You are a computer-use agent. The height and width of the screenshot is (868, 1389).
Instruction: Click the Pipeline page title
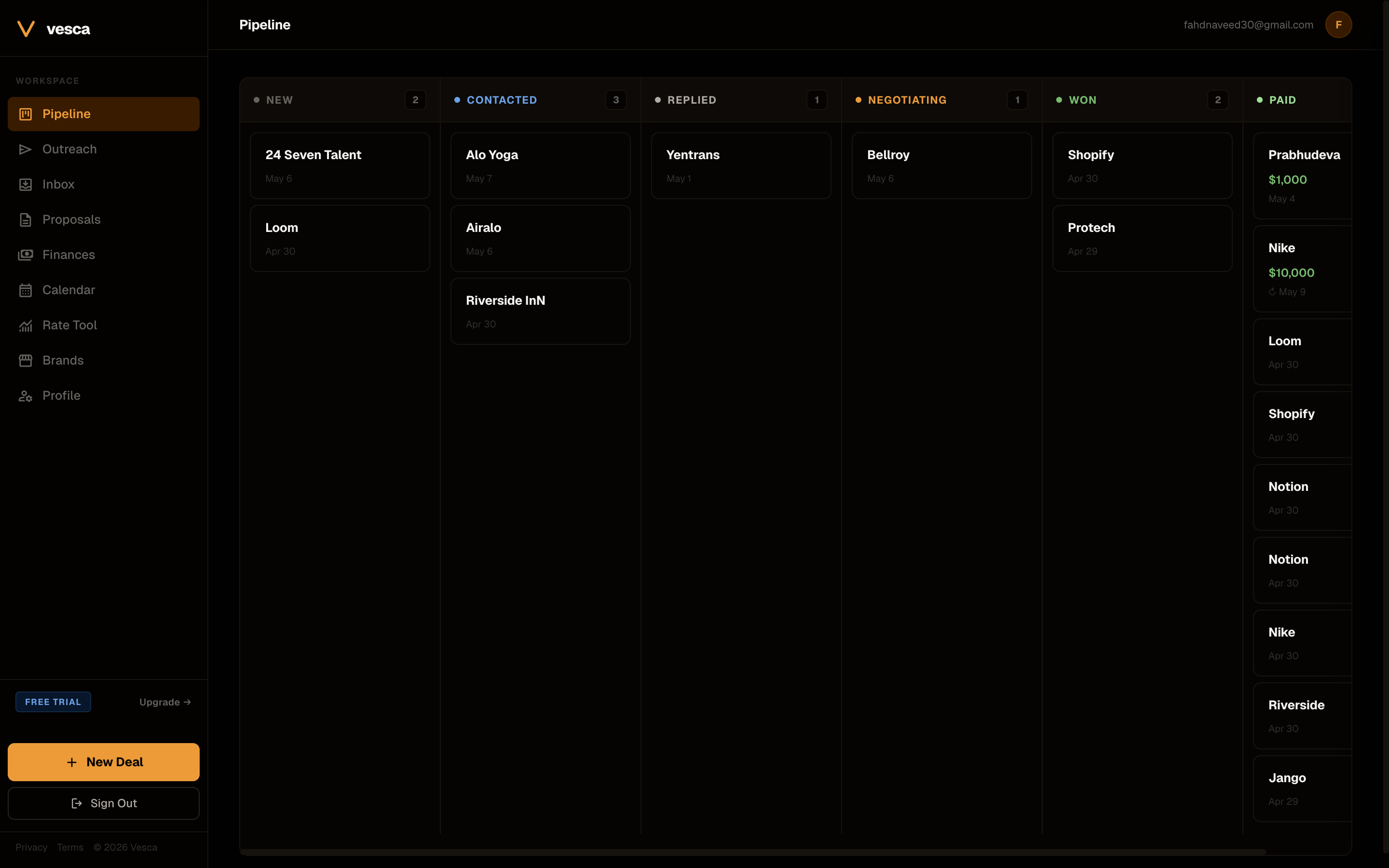point(265,25)
